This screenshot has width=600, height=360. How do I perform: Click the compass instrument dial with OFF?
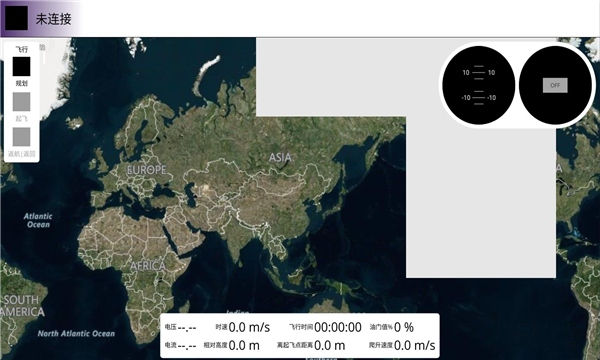coord(555,85)
